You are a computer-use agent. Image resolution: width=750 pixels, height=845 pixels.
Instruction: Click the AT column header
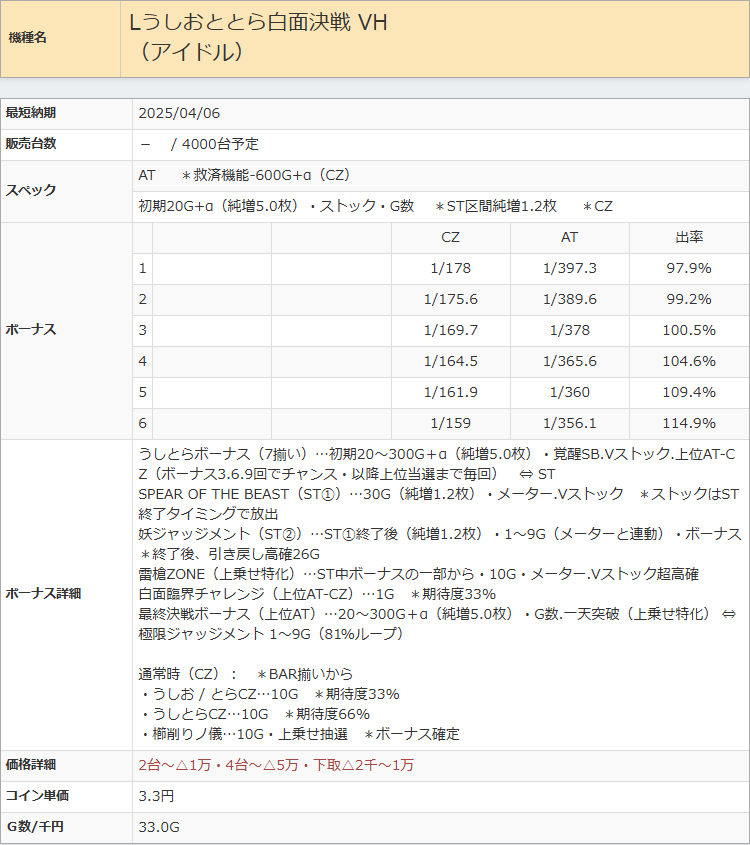coord(570,237)
